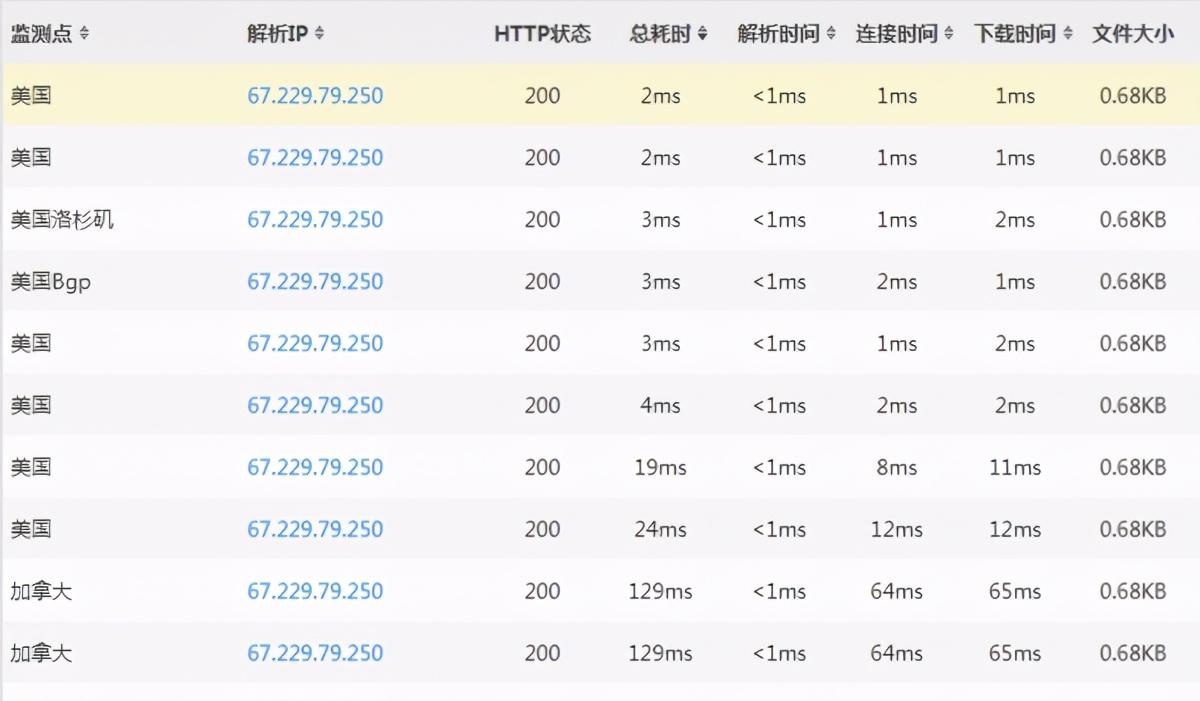Open IP link in highlighted first 美国 row
1200x701 pixels.
pyautogui.click(x=315, y=97)
